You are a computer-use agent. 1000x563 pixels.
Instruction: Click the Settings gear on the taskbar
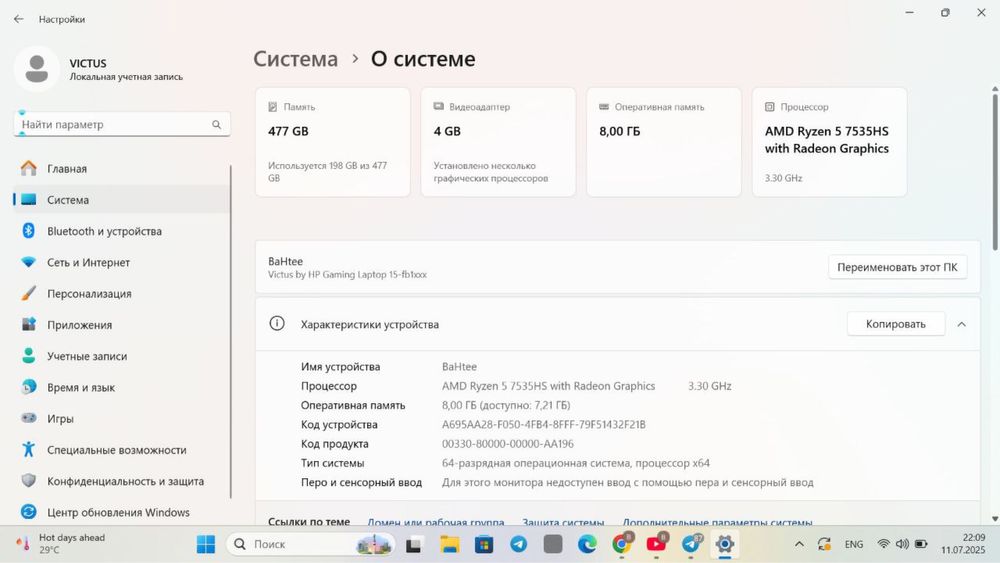coord(724,545)
